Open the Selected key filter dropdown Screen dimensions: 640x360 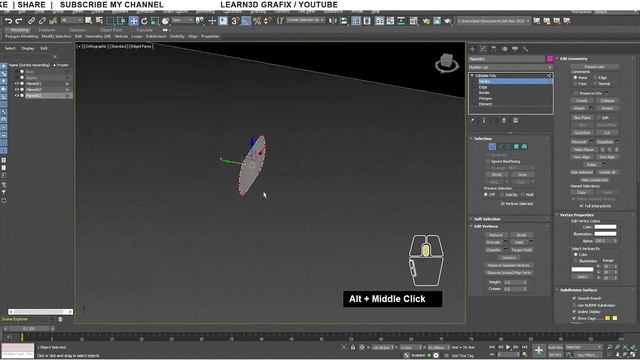point(584,347)
